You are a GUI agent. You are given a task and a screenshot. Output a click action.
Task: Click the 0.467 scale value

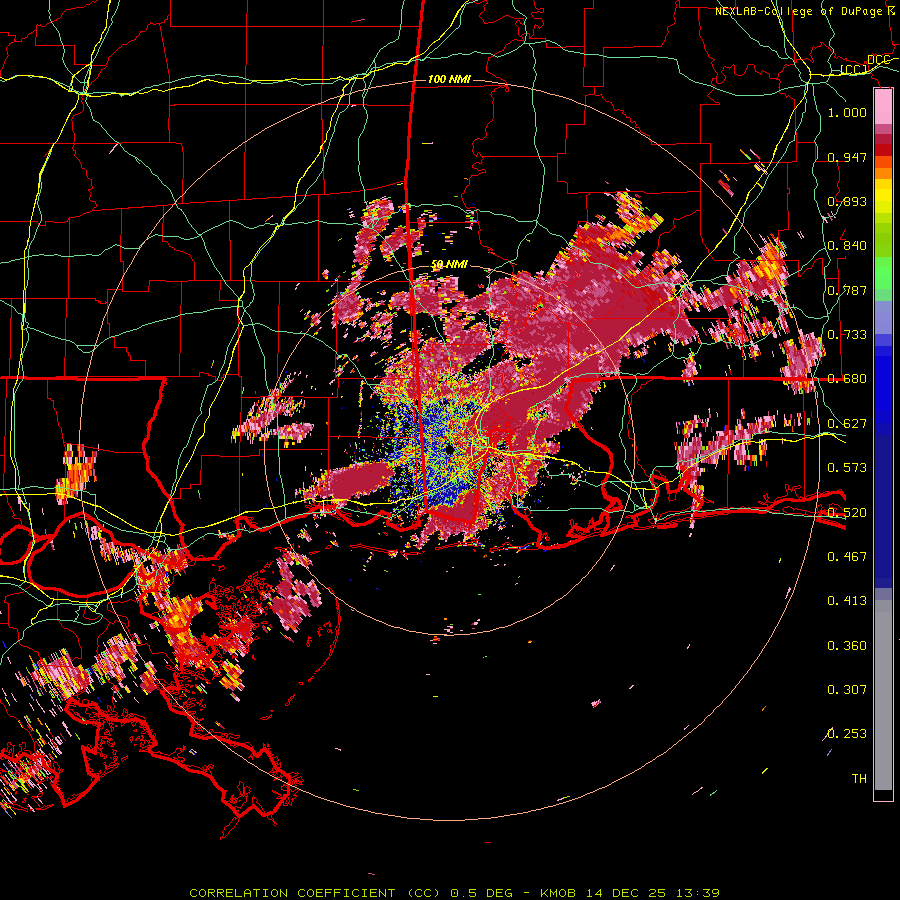pos(847,557)
